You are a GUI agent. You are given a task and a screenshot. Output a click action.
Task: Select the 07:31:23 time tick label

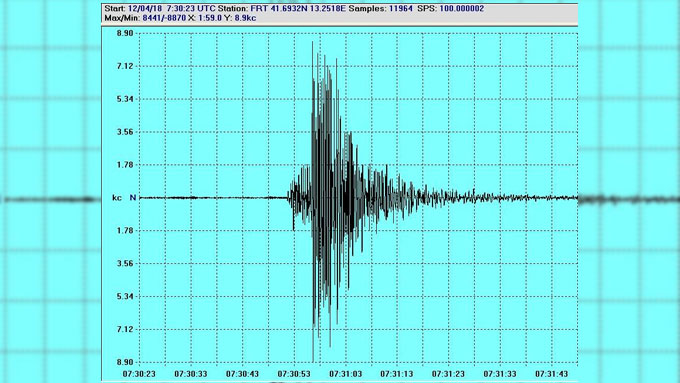click(x=448, y=374)
